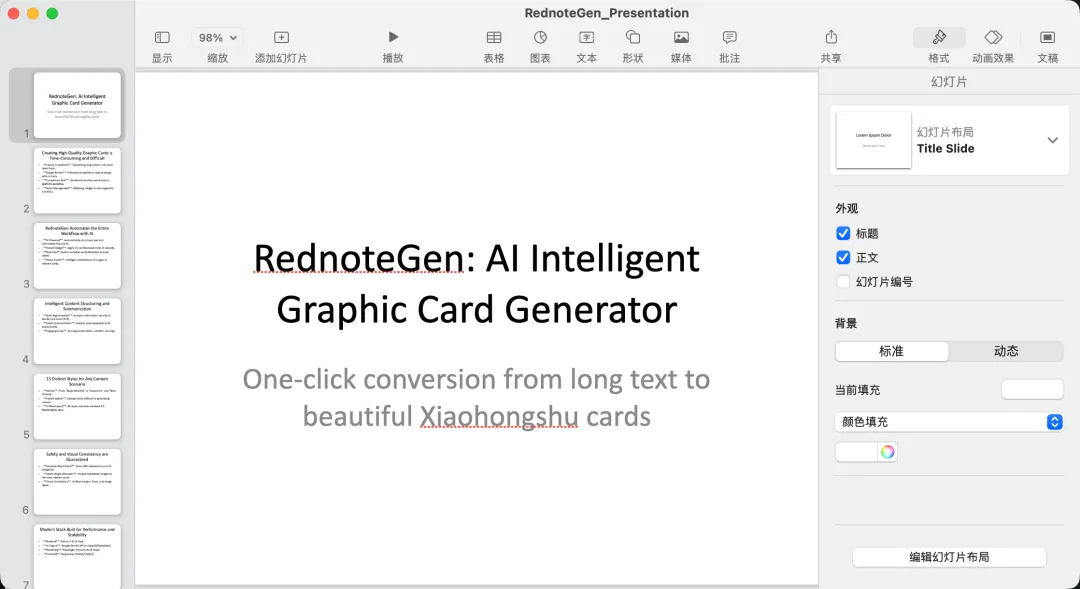Select the 标准 background segment
This screenshot has height=589, width=1080.
pyautogui.click(x=891, y=351)
